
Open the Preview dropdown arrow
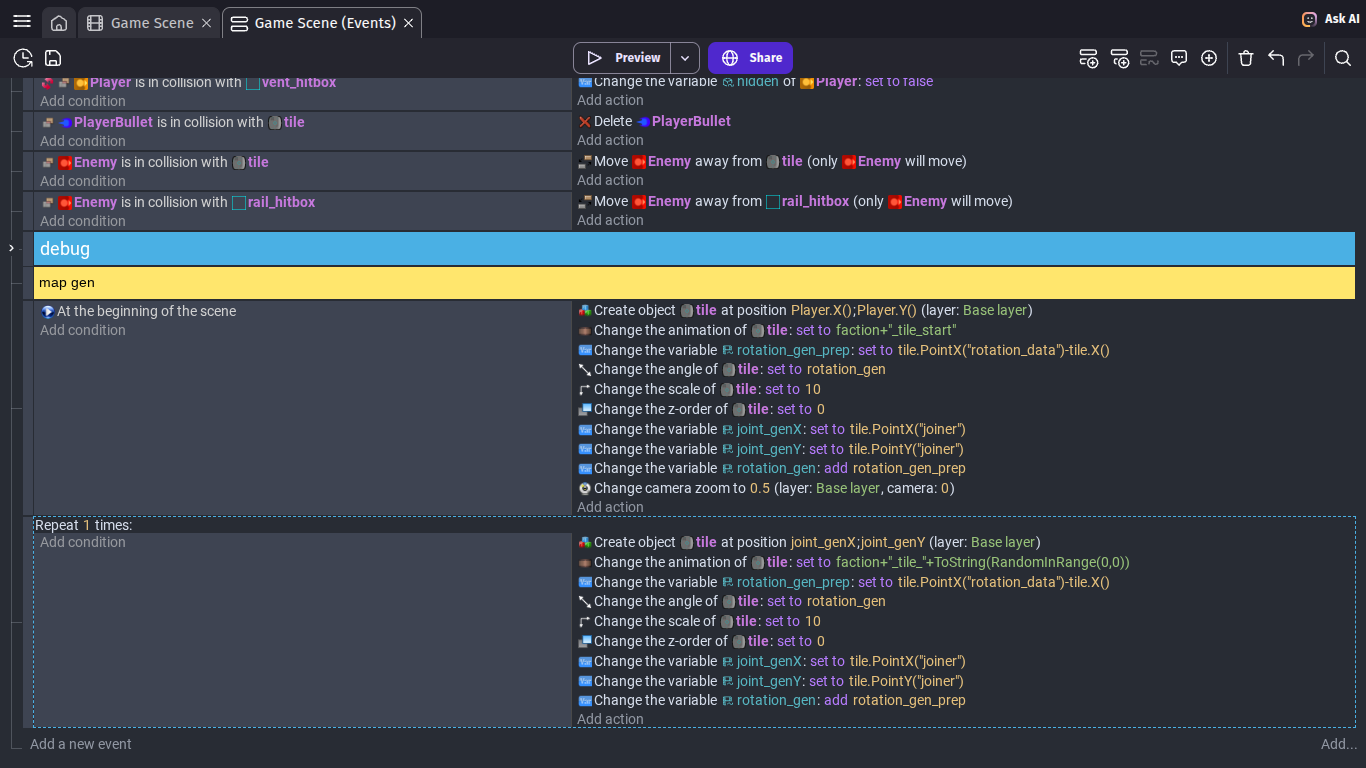(x=685, y=58)
